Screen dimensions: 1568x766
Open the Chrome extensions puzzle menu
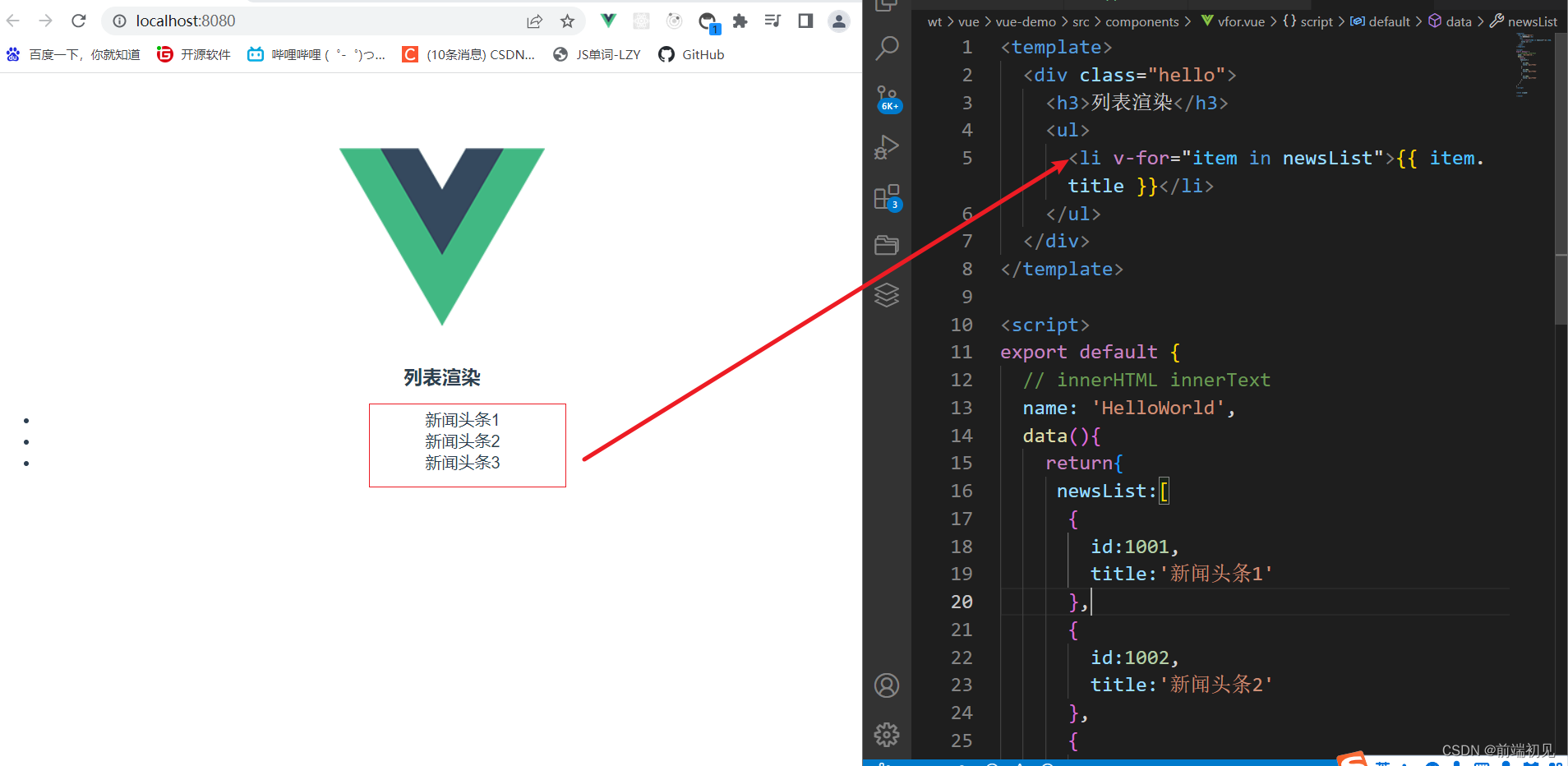tap(740, 21)
